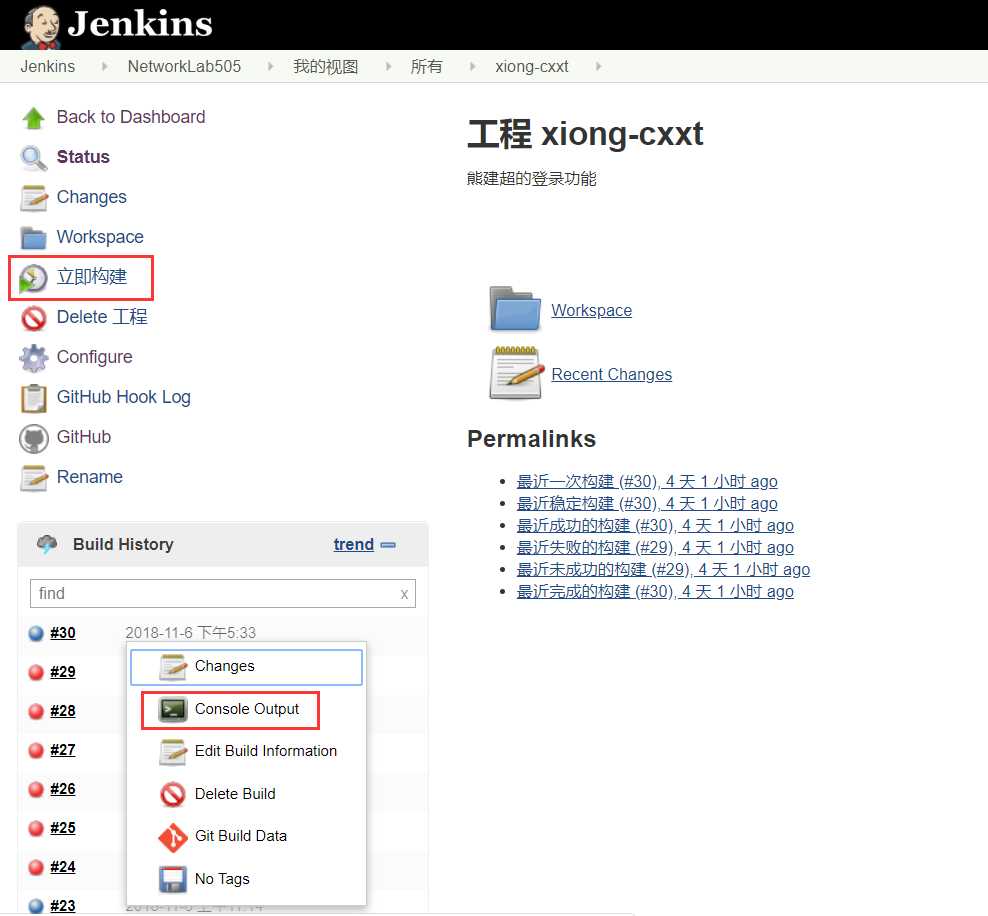Click the Jenkins butler logo icon
The image size is (988, 916).
click(x=42, y=26)
